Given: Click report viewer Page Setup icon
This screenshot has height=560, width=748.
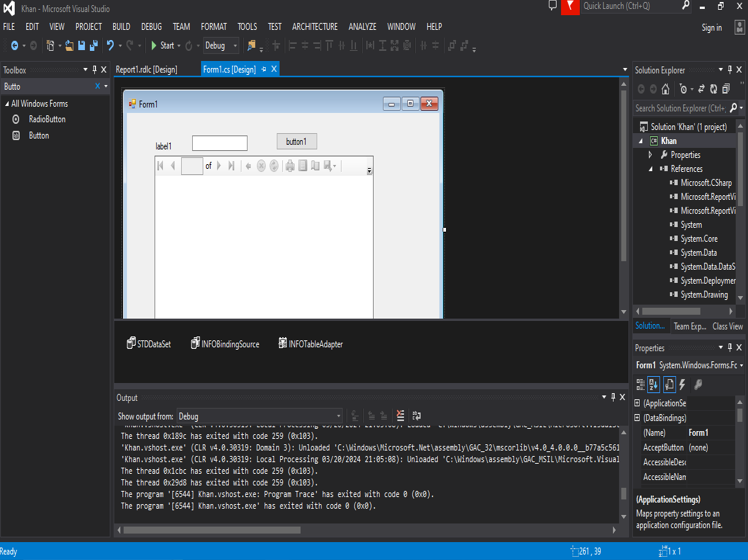Looking at the screenshot, I should point(315,166).
